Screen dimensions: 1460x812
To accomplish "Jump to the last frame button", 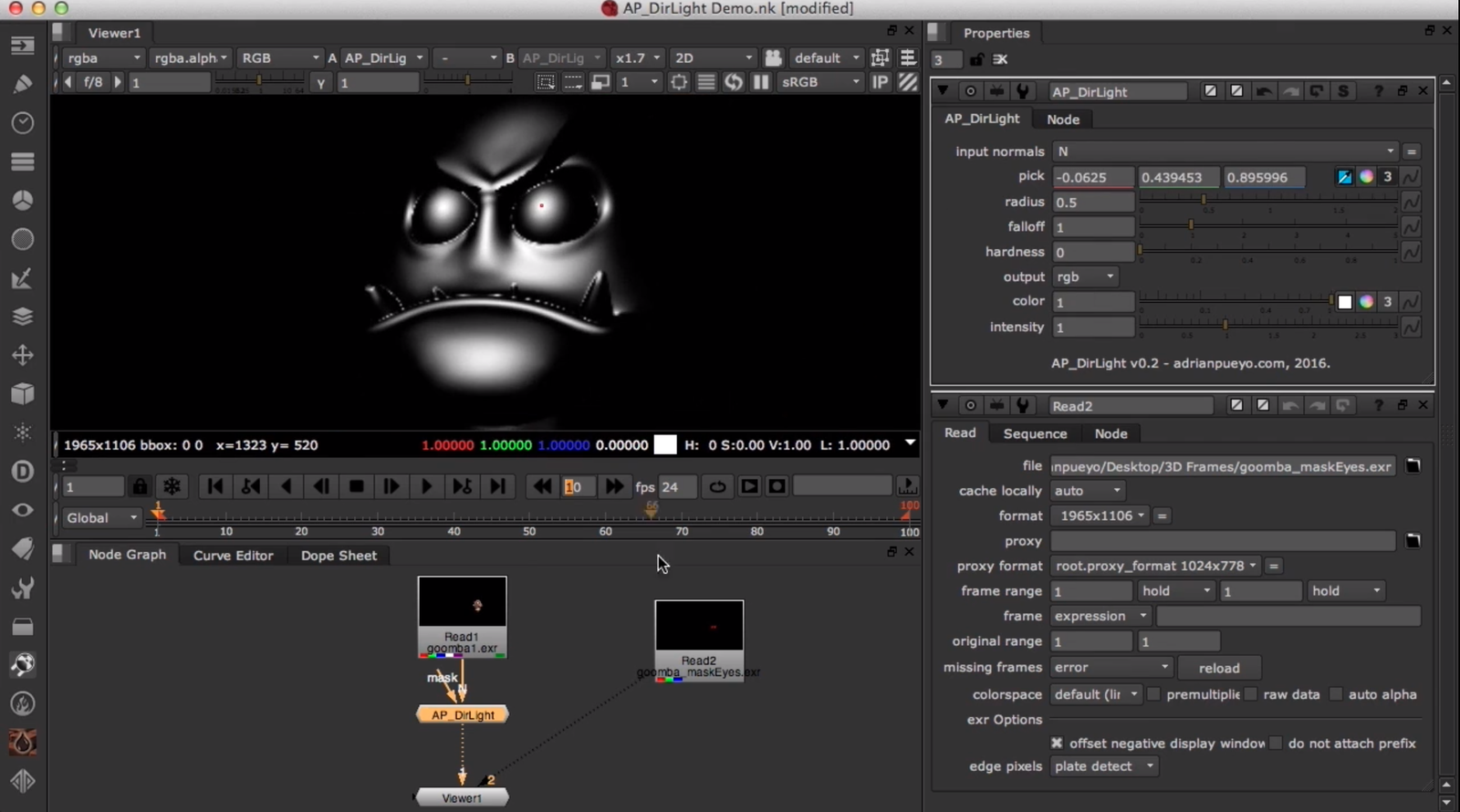I will coord(497,486).
